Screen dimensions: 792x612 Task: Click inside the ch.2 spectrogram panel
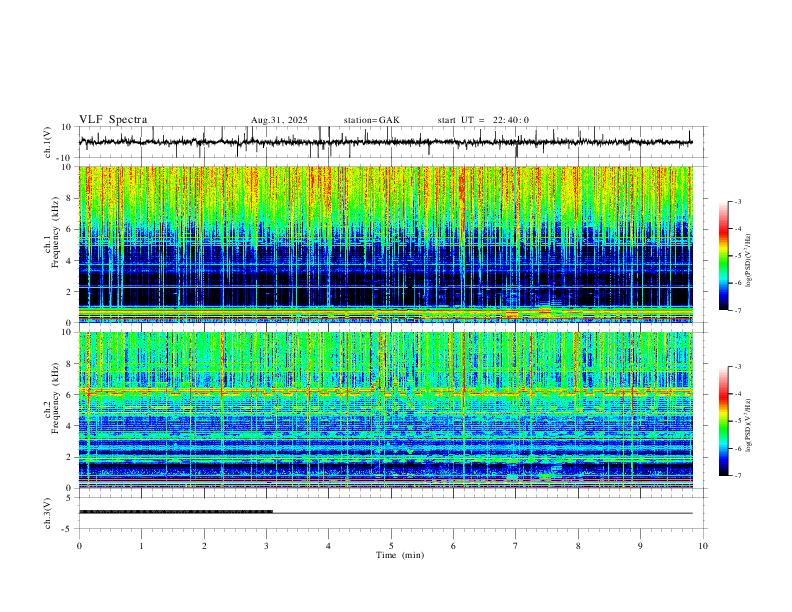(x=385, y=410)
